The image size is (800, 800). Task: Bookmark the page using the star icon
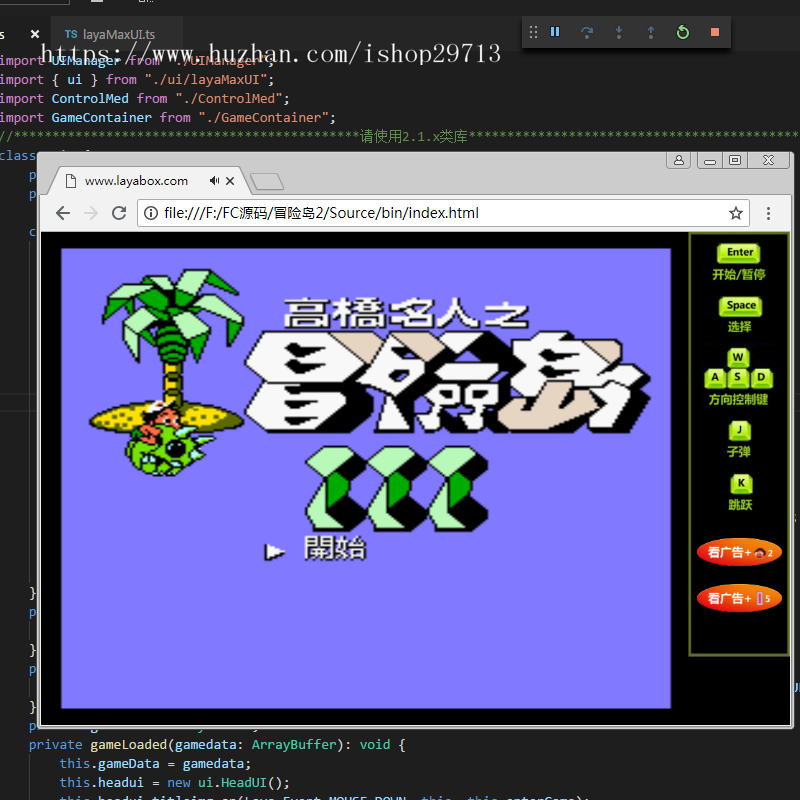tap(736, 212)
